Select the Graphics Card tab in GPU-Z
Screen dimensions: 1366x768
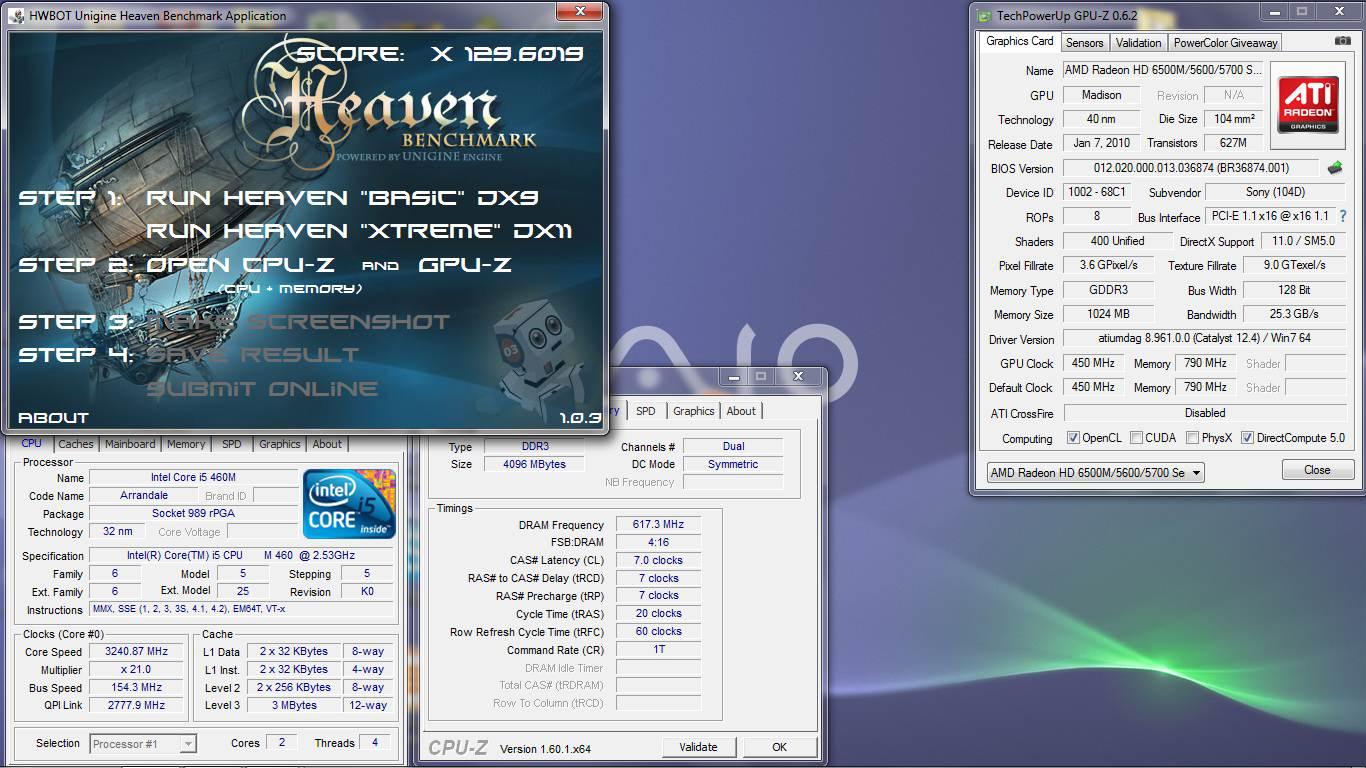pos(1019,41)
